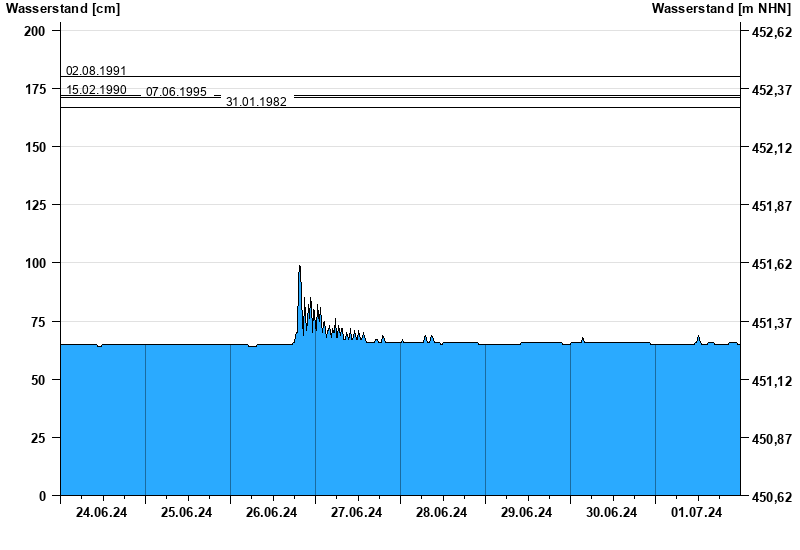Select the 29.06.24 date label
The height and width of the screenshot is (550, 800).
[527, 513]
